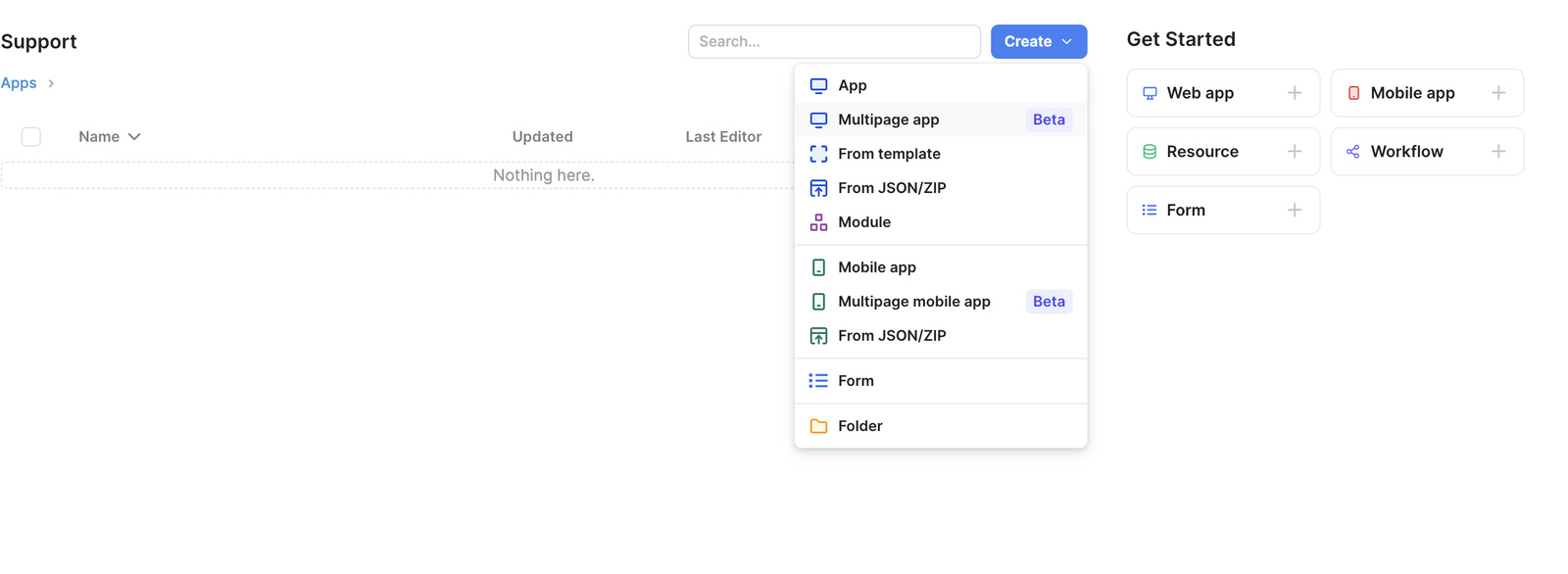Click the Workflow get started button
1568x574 pixels.
[x=1406, y=152]
